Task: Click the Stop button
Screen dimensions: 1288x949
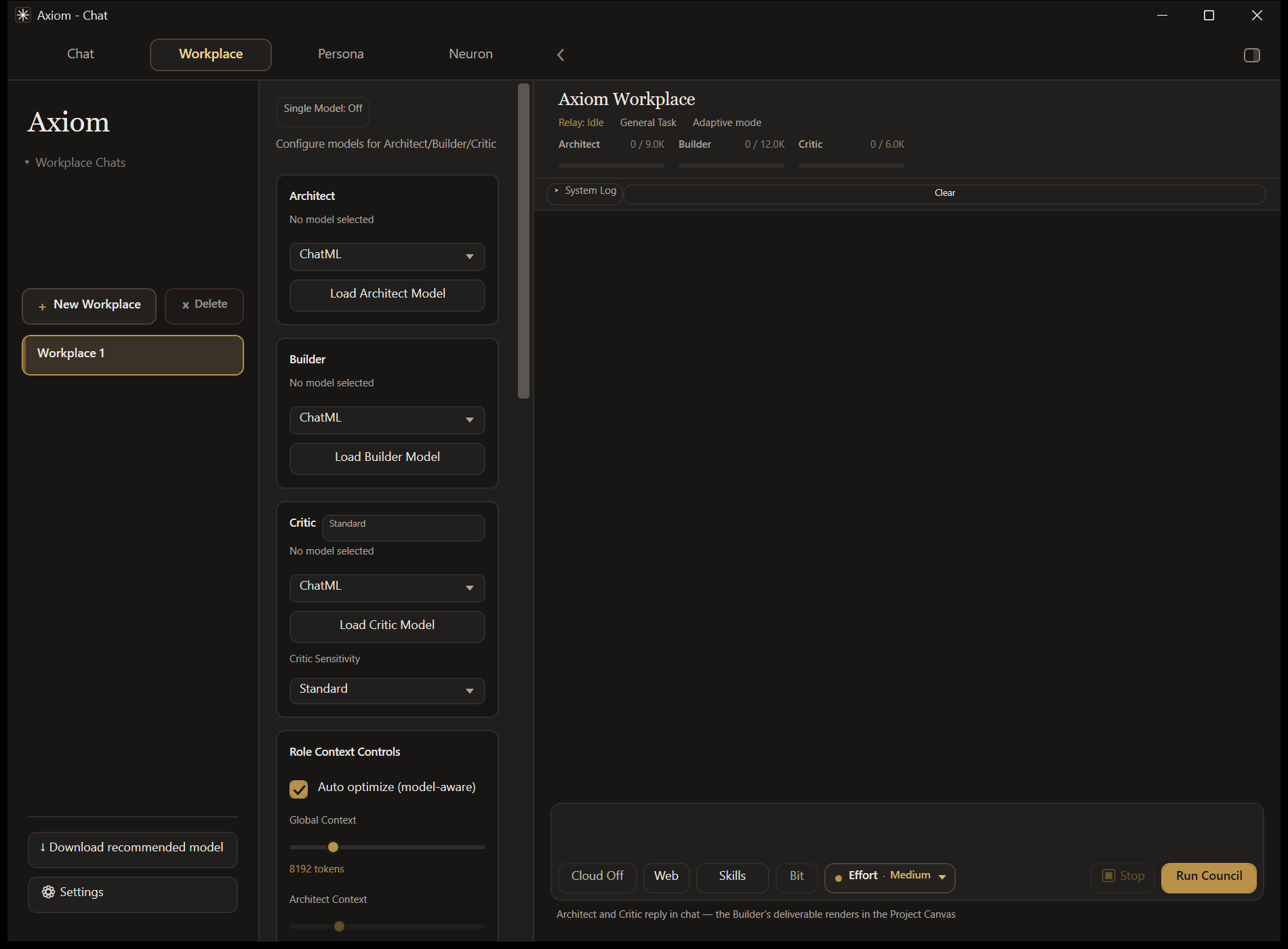Action: pos(1123,877)
